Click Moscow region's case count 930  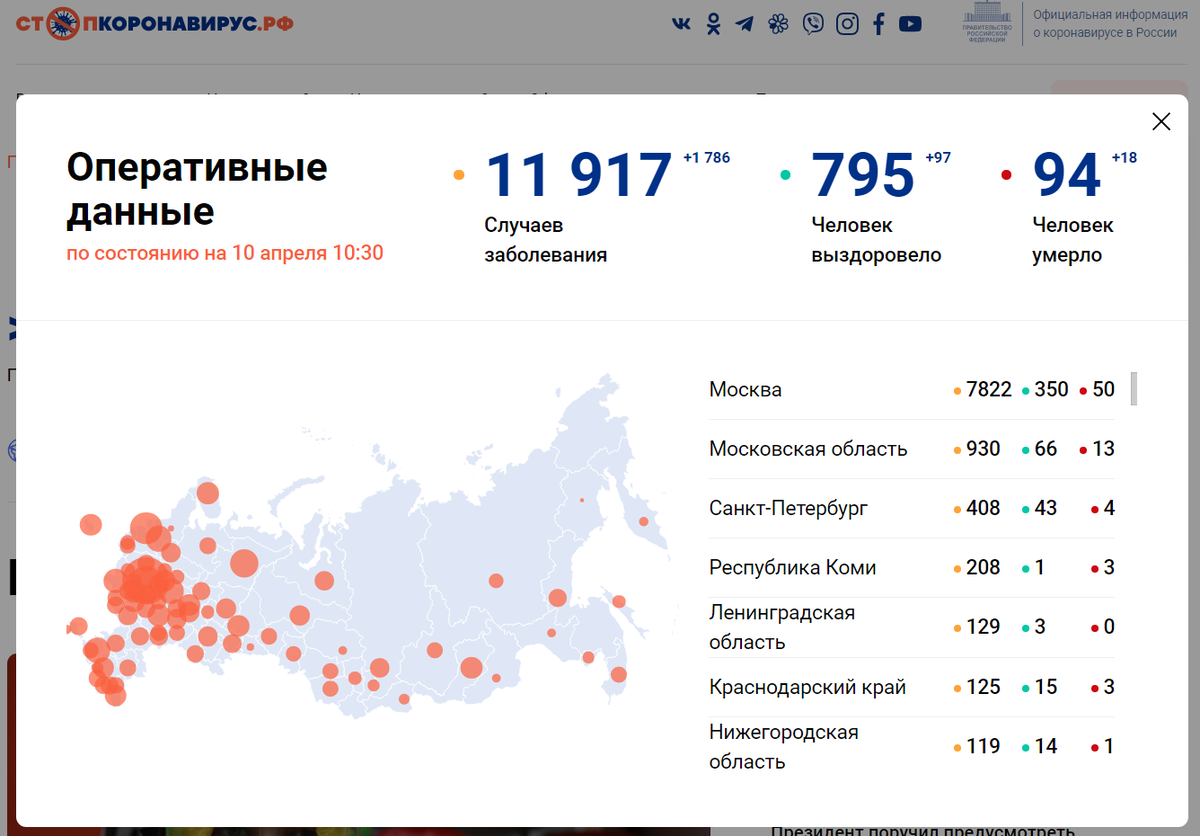(x=983, y=449)
